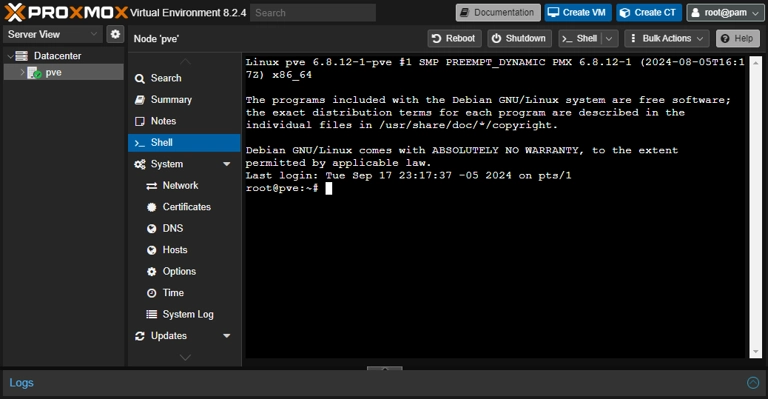Select DNS under System
The height and width of the screenshot is (399, 768).
(x=184, y=229)
